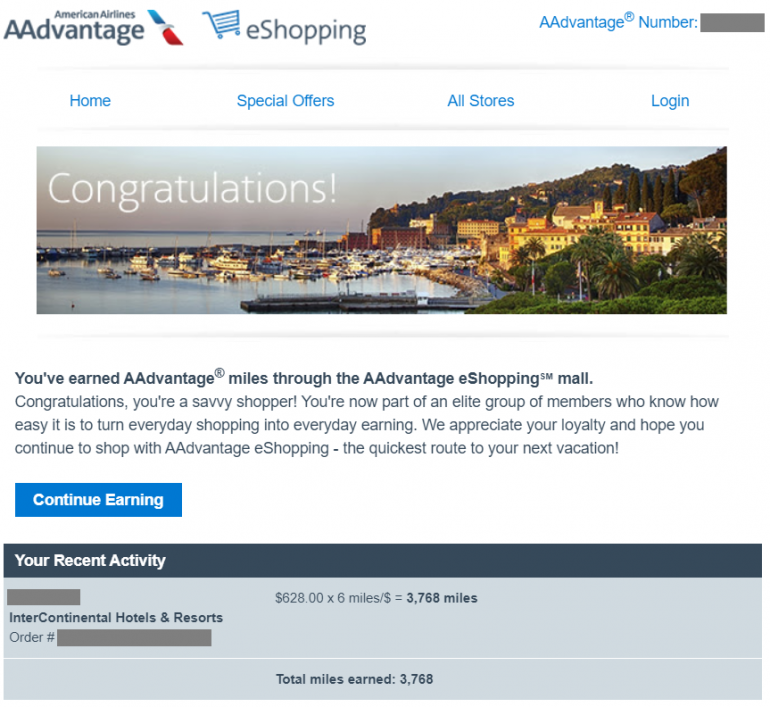
Task: Click the Continue Earning button
Action: (98, 500)
